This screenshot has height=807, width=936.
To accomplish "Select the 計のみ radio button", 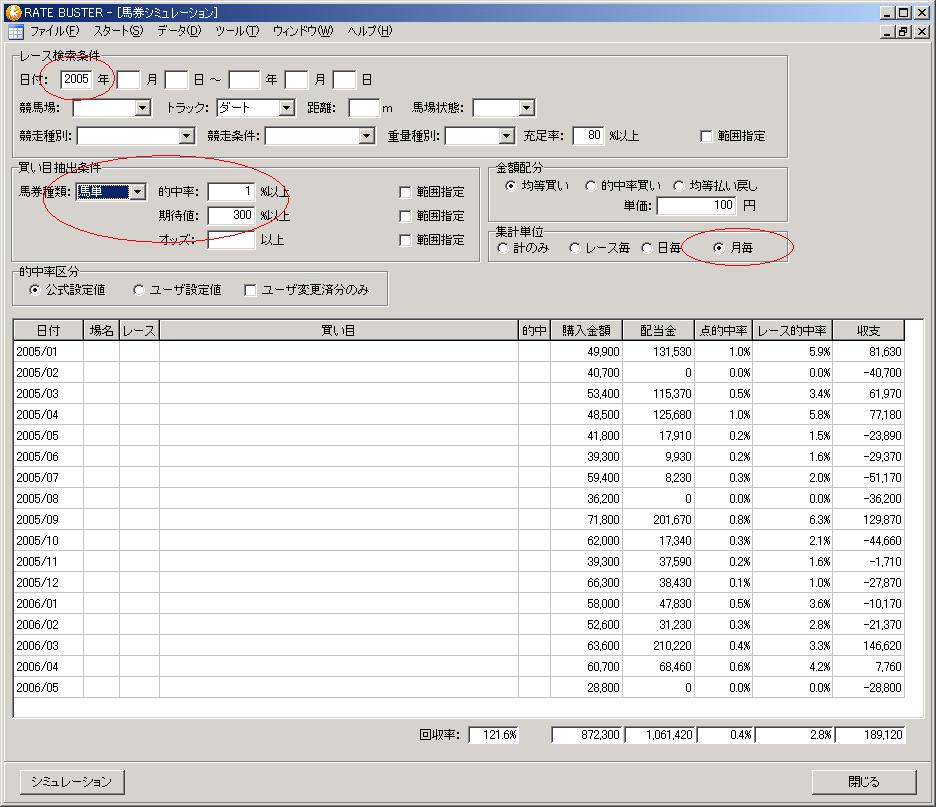I will point(502,248).
